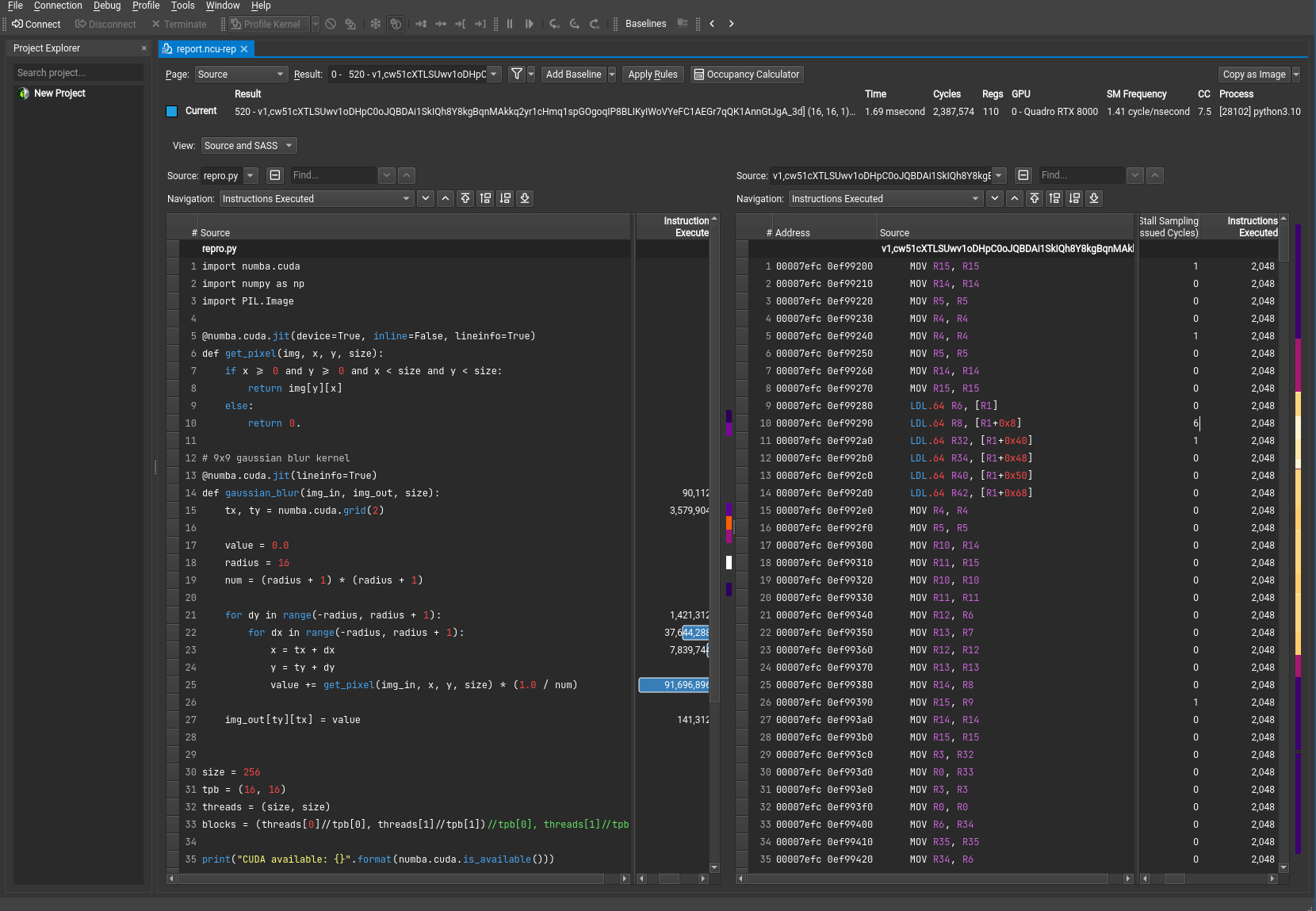Image resolution: width=1316 pixels, height=911 pixels.
Task: Expand the Copy as Image dropdown arrow
Action: [x=1296, y=74]
